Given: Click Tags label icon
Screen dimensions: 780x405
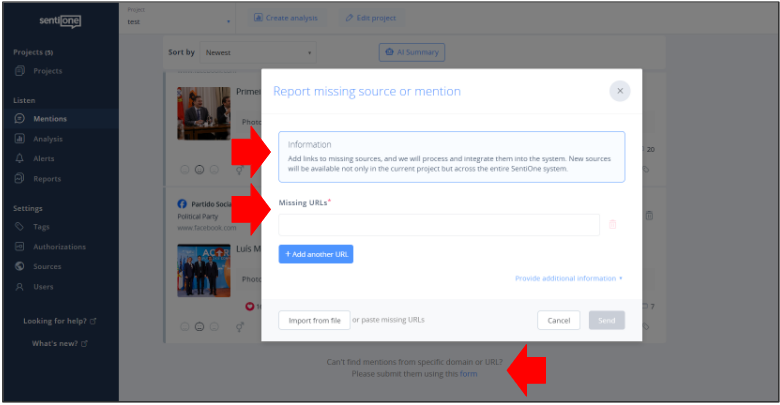Looking at the screenshot, I should (19, 226).
